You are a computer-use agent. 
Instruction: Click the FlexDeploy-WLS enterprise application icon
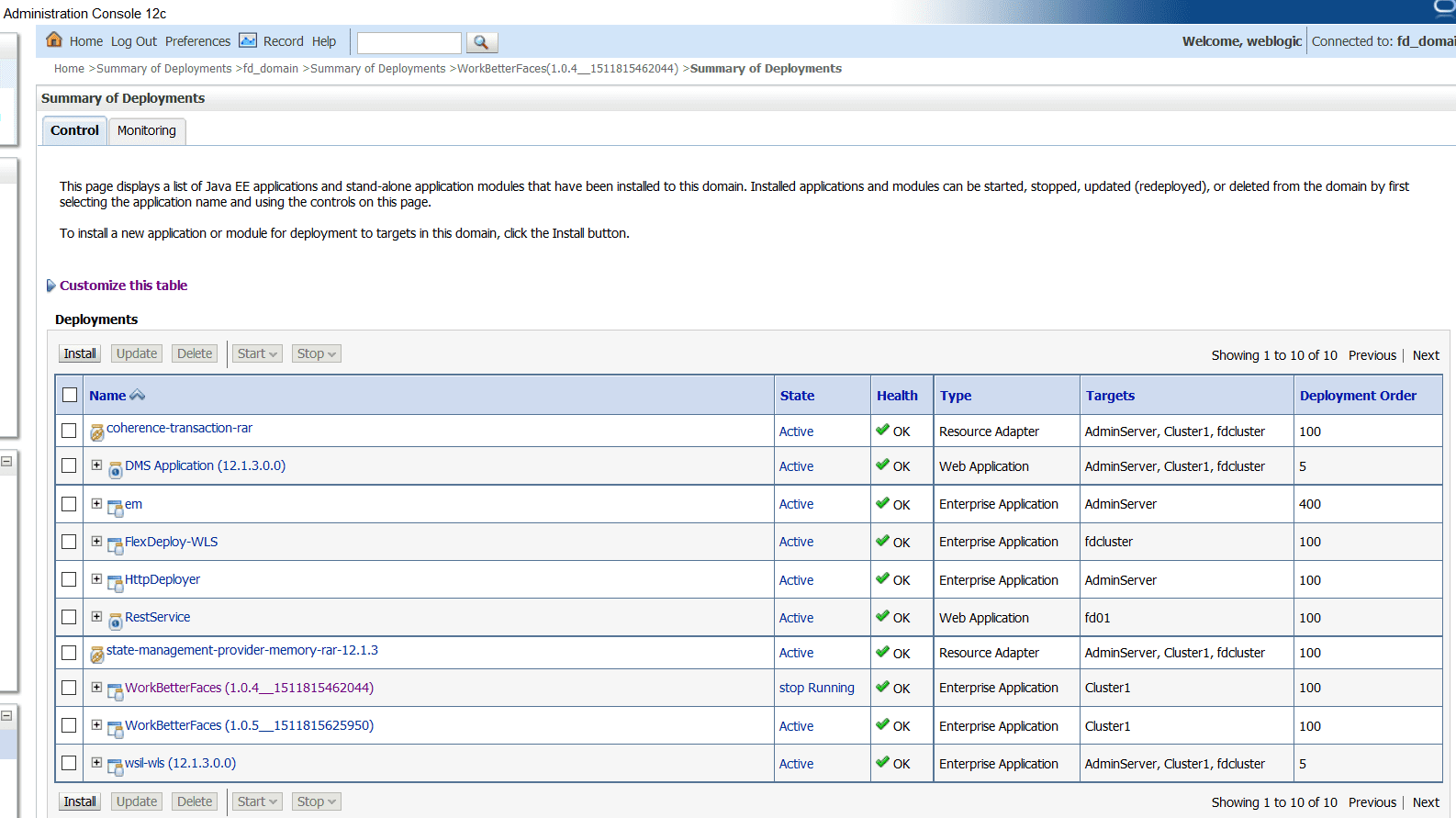[x=116, y=546]
